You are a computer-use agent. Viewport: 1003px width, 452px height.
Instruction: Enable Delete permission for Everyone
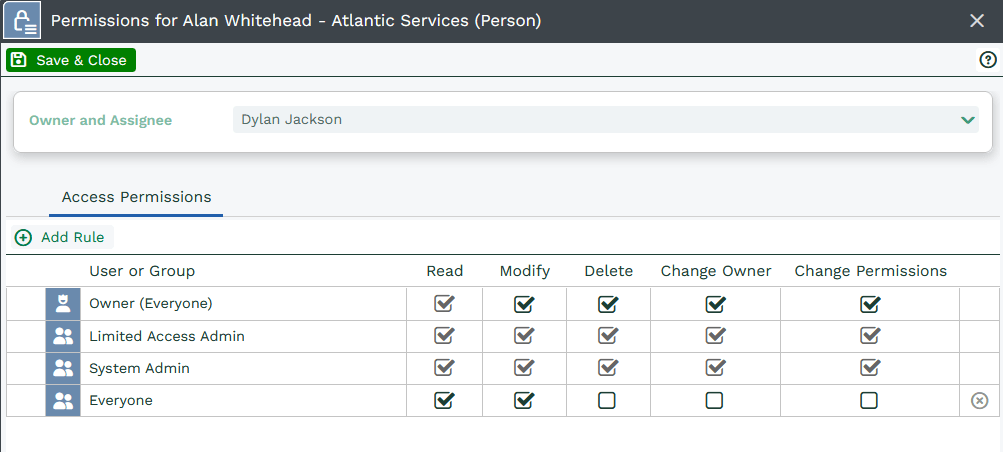(607, 401)
